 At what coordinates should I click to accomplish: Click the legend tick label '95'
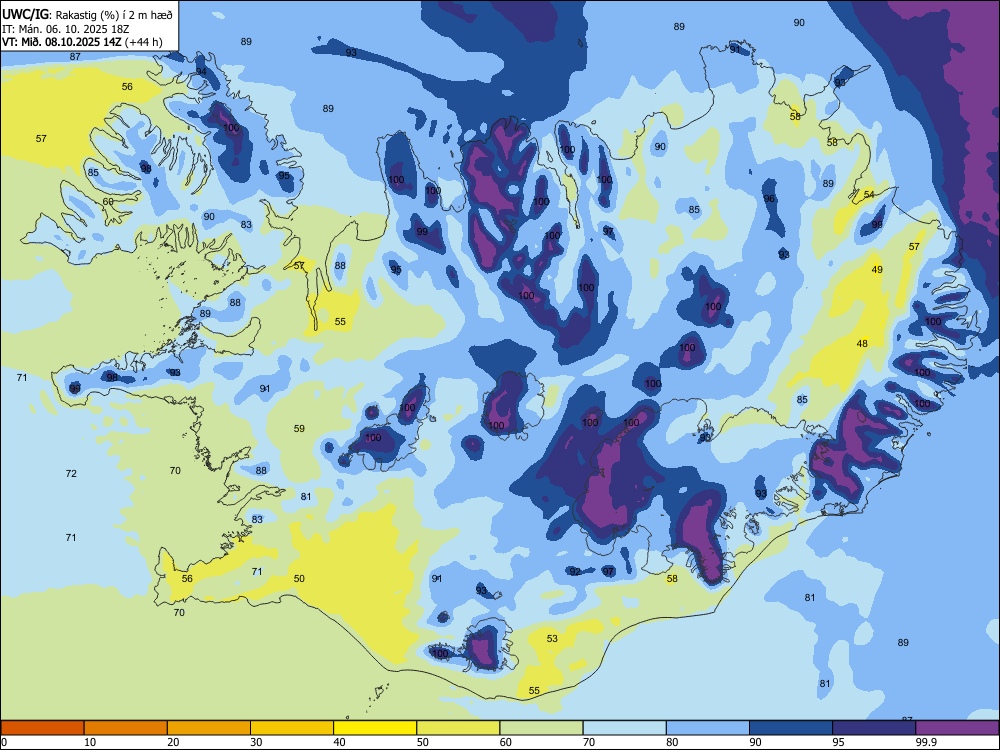(x=838, y=742)
